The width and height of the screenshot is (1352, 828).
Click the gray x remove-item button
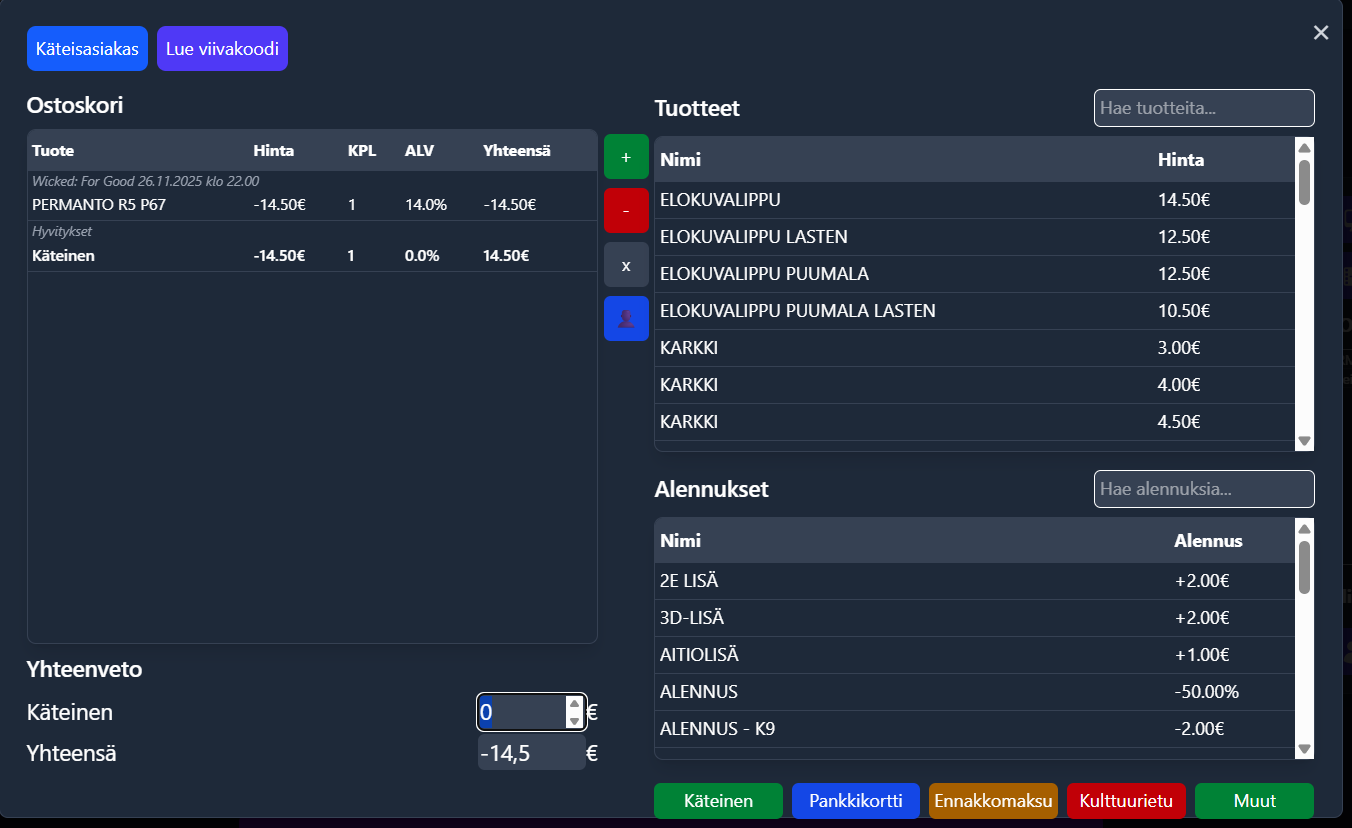626,265
